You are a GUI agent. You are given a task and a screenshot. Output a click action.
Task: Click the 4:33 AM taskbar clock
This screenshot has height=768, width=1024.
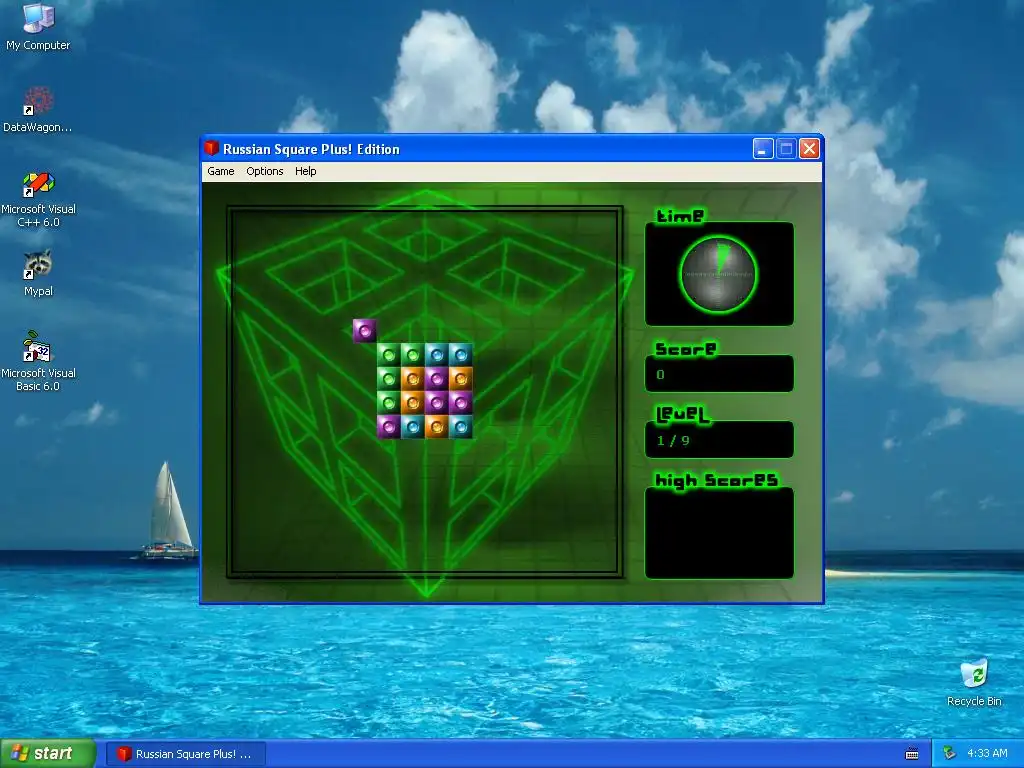(987, 754)
